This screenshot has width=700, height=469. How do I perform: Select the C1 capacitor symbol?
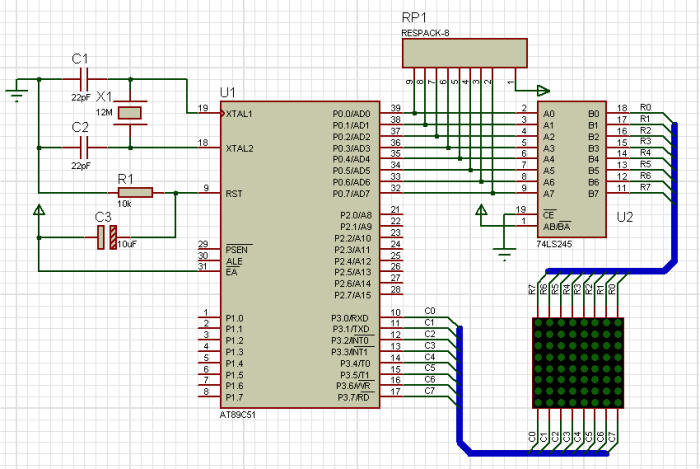tap(83, 79)
